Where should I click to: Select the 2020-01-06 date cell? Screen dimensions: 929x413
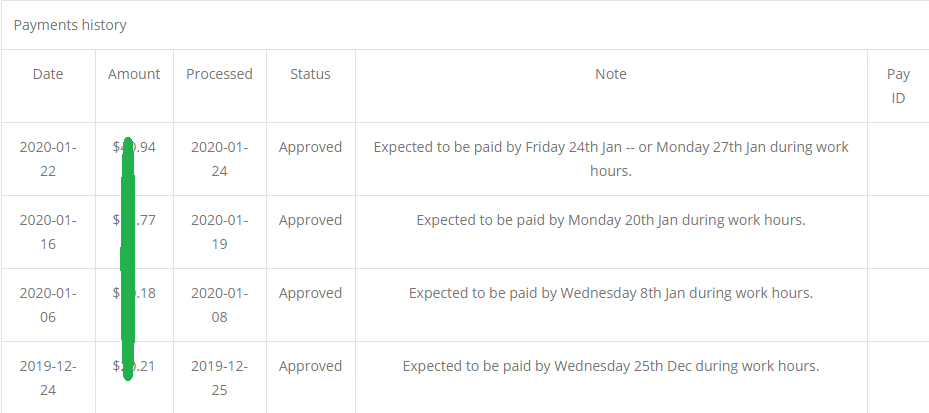point(48,305)
